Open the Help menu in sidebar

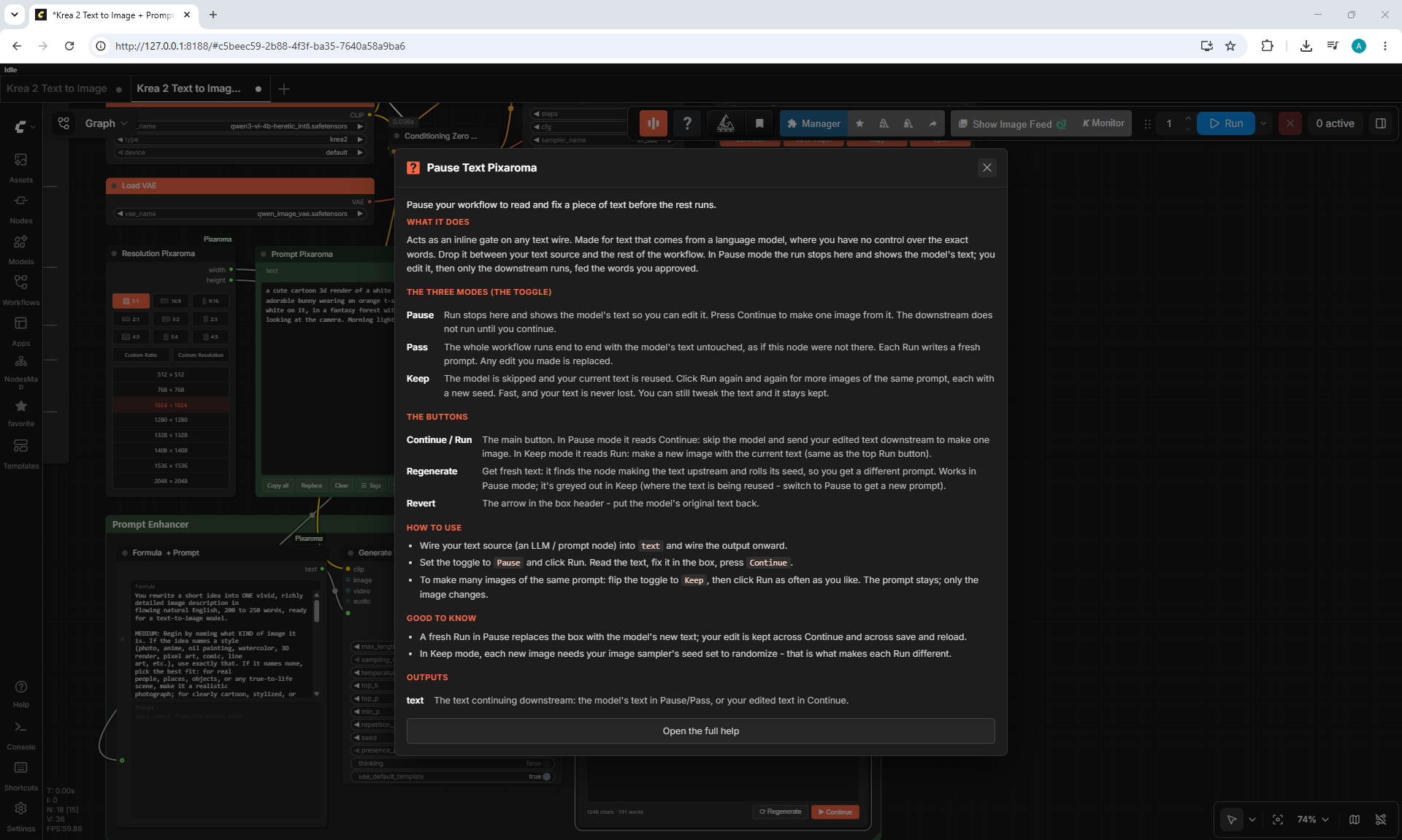click(x=20, y=693)
